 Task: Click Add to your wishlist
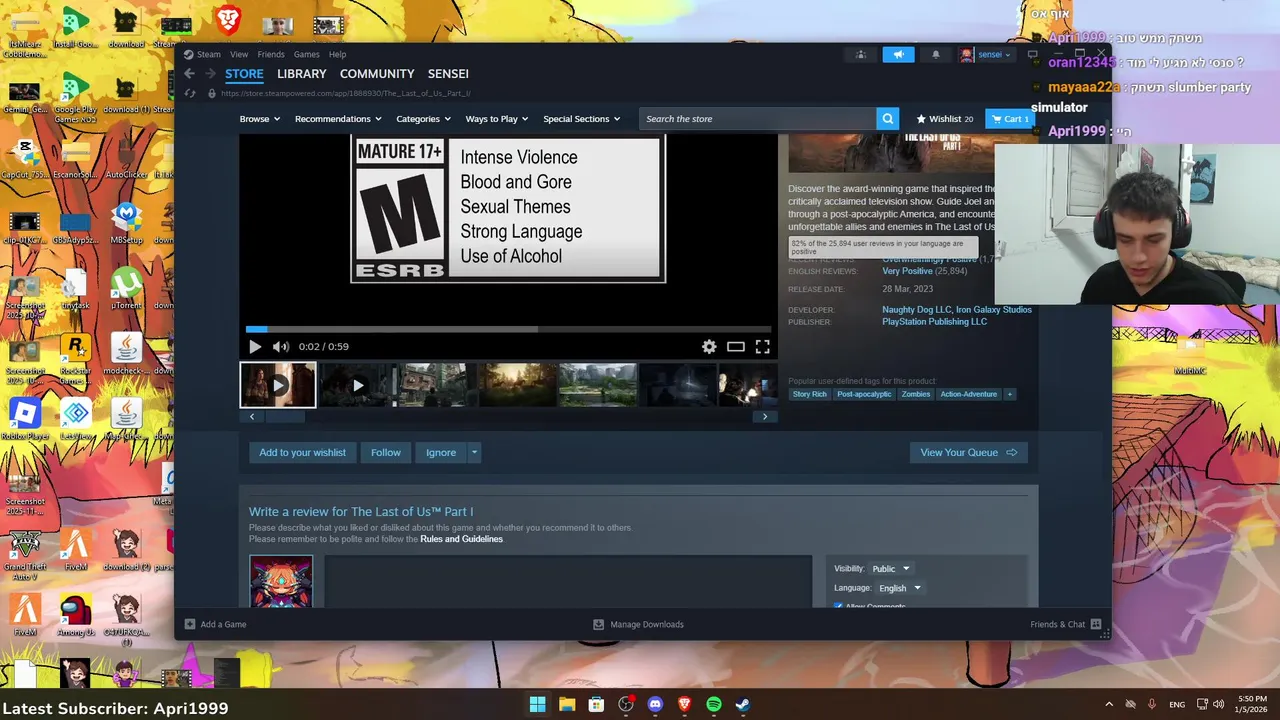pyautogui.click(x=302, y=453)
